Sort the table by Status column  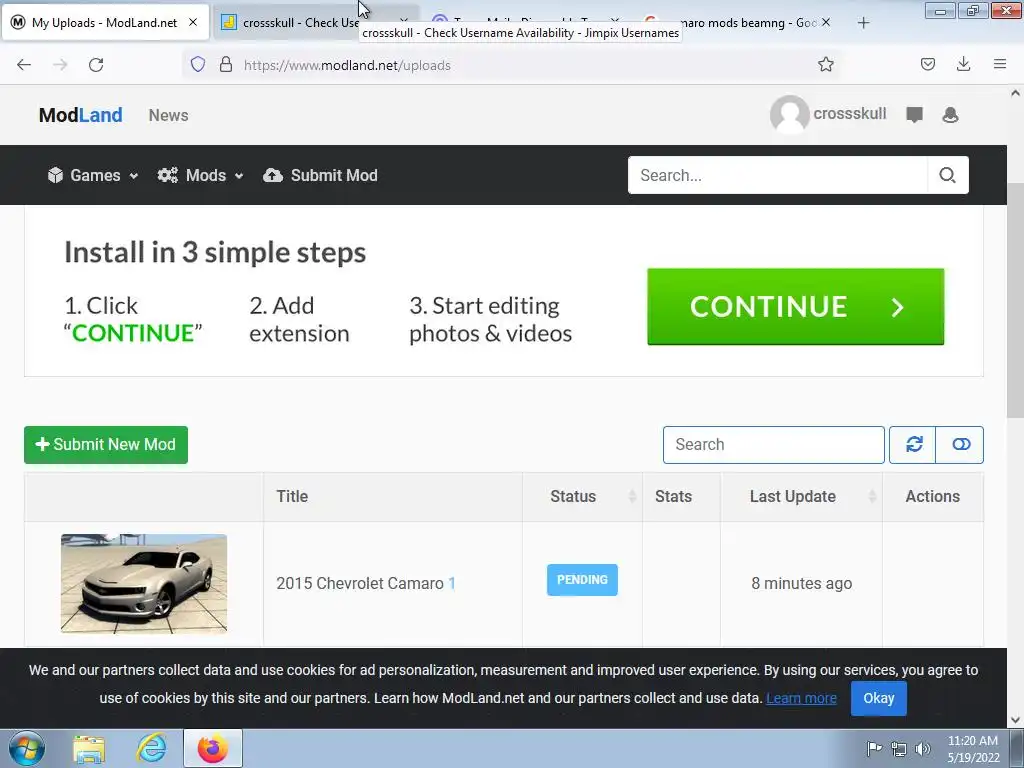pyautogui.click(x=582, y=496)
